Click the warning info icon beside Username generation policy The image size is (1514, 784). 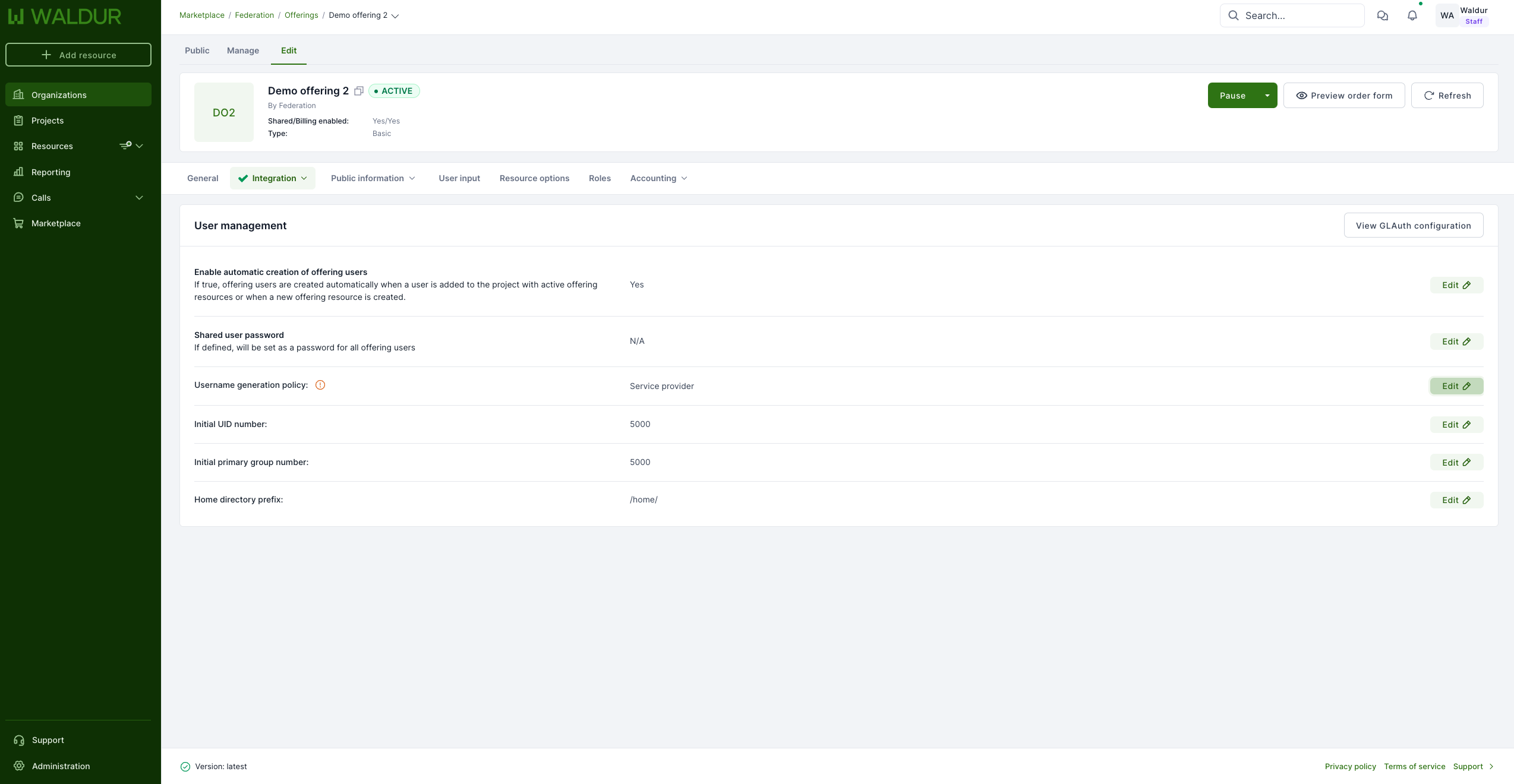coord(320,385)
